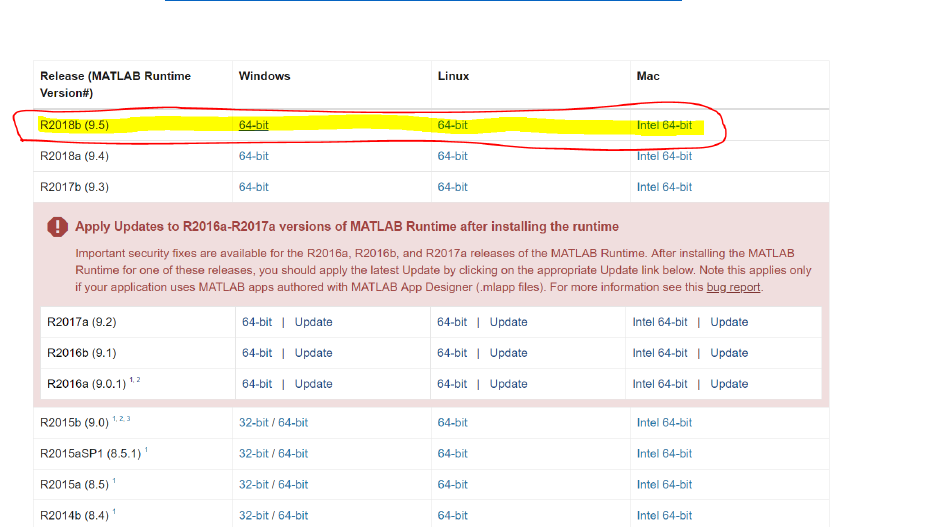Download R2015a Mac Intel 64-bit runtime

[664, 485]
